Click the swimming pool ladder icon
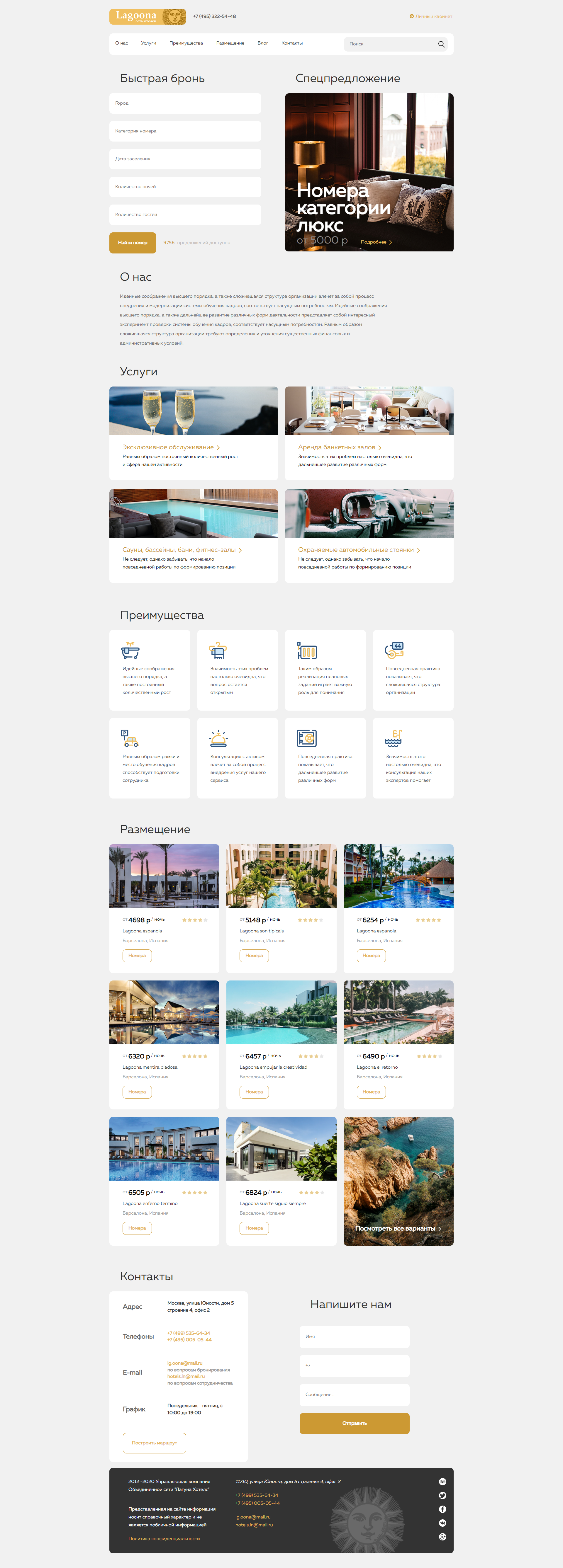This screenshot has width=563, height=1568. pyautogui.click(x=394, y=738)
